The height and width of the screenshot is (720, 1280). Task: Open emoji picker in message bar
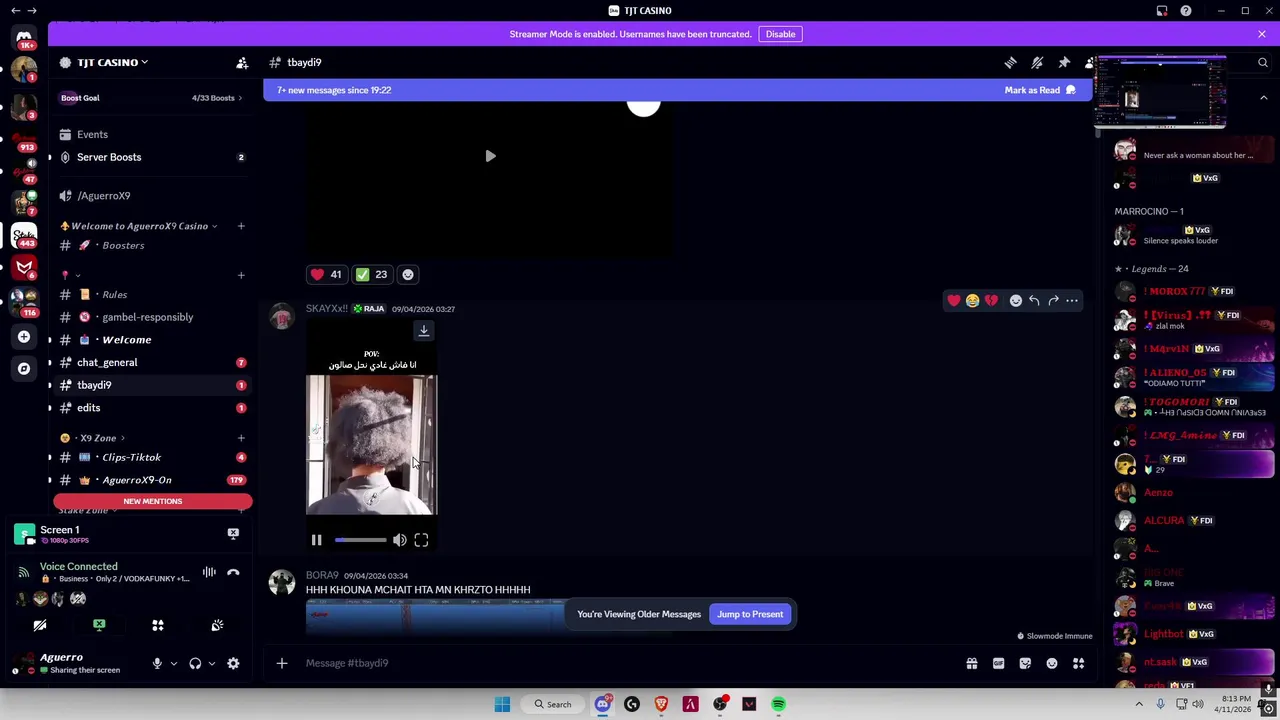(x=1052, y=663)
